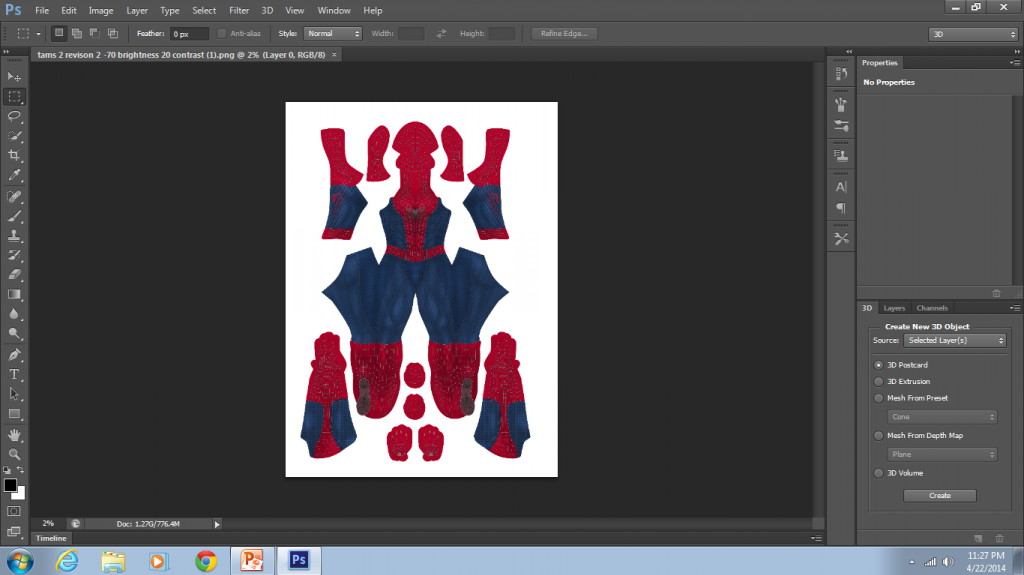Open the Plane depth map dropdown
Image resolution: width=1024 pixels, height=575 pixels.
click(x=942, y=454)
